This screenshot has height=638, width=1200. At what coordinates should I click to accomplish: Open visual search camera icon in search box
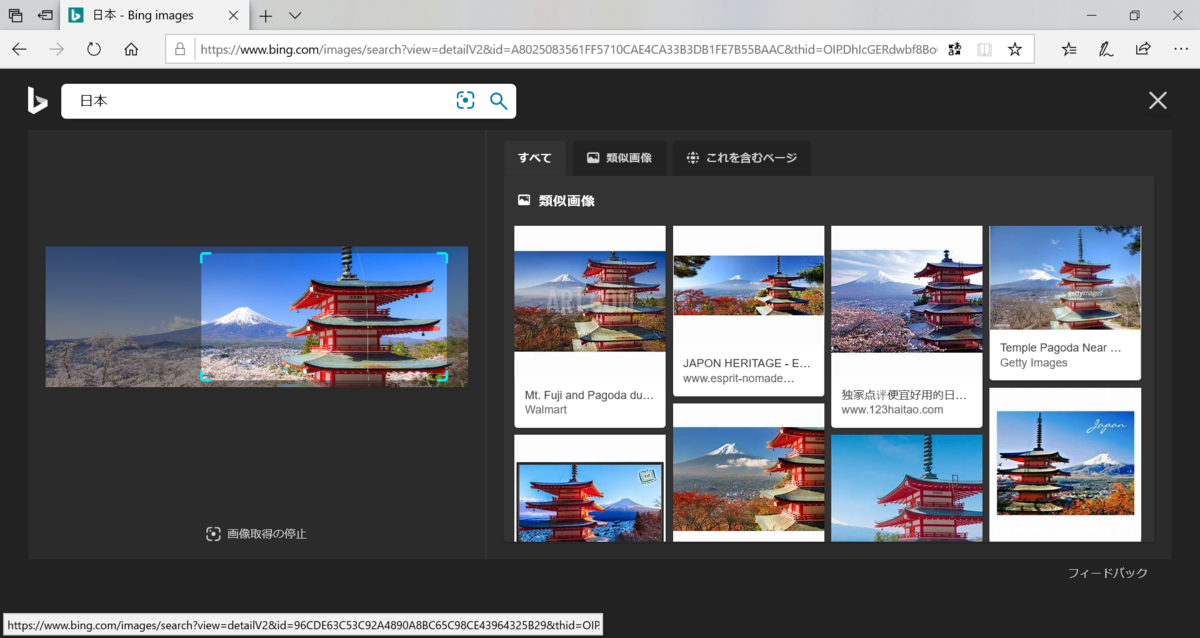[465, 100]
